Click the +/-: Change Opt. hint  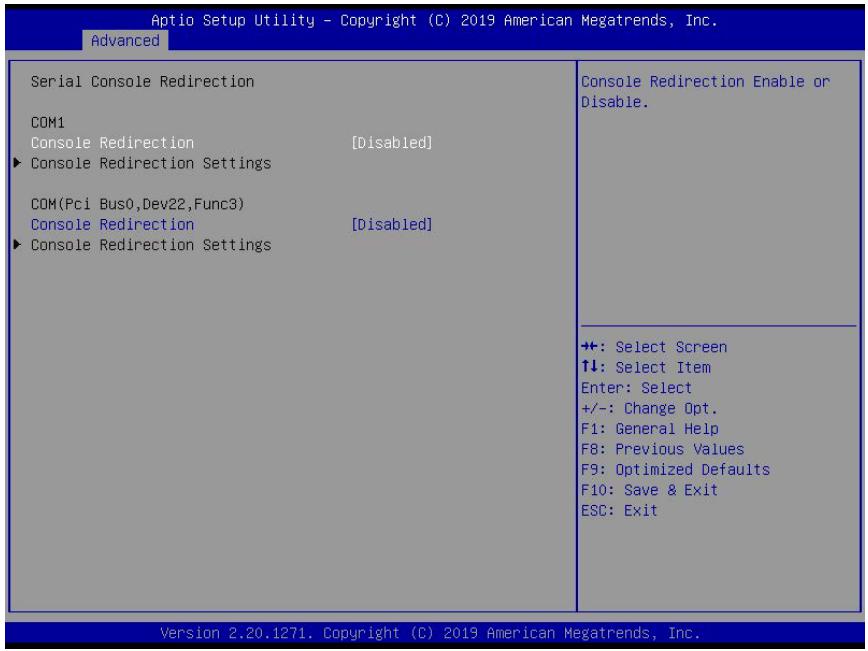click(x=649, y=408)
